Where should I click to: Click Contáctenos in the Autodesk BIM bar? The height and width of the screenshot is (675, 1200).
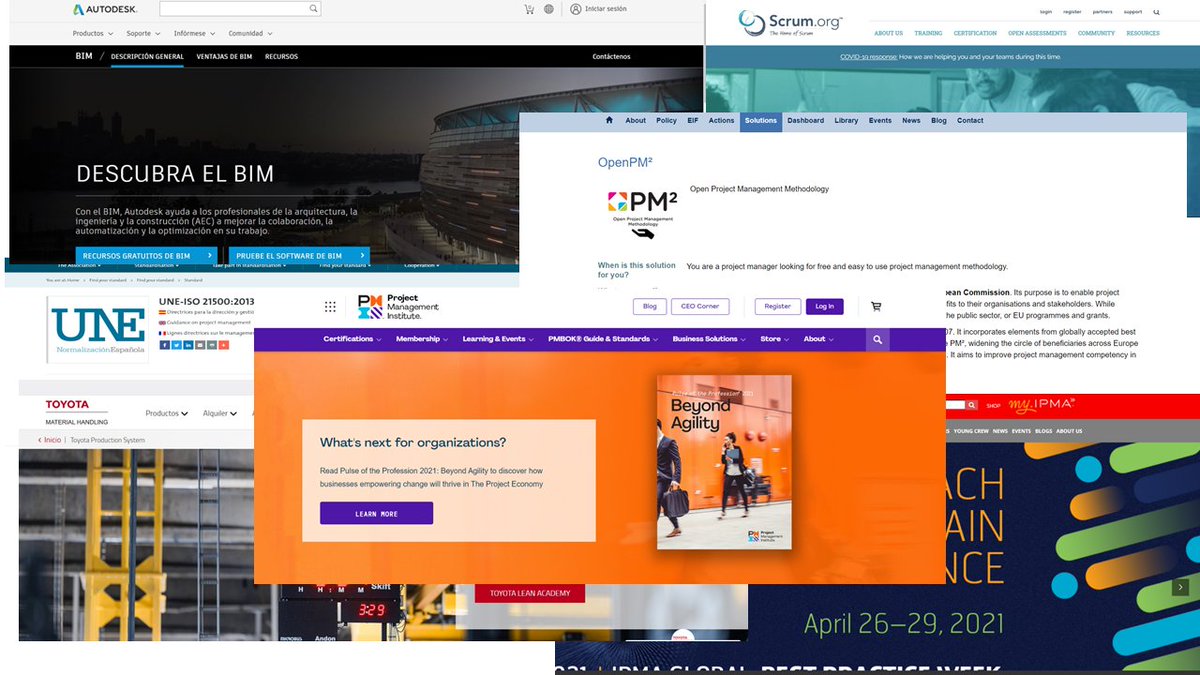[611, 57]
